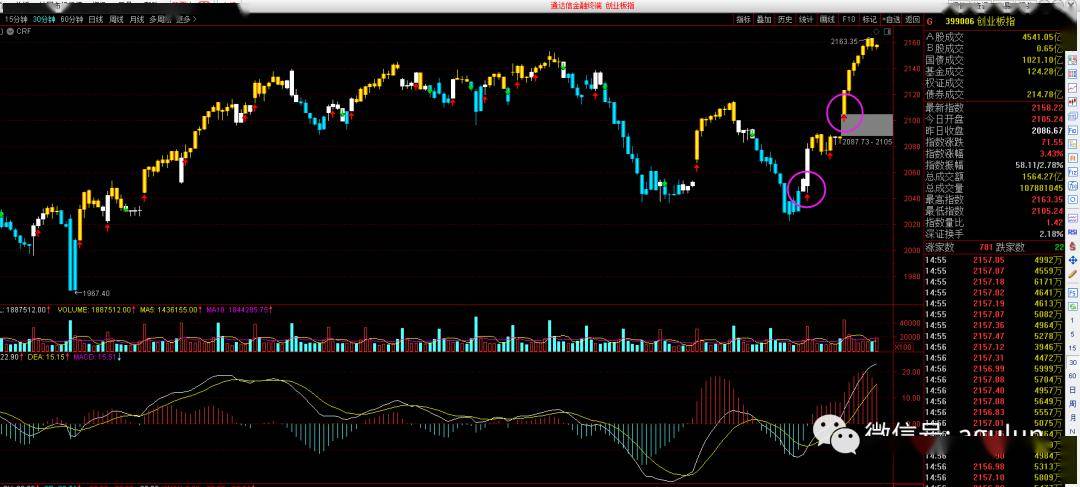Viewport: 1080px width, 487px height.
Task: Open the 指标 indicator button
Action: coord(744,19)
